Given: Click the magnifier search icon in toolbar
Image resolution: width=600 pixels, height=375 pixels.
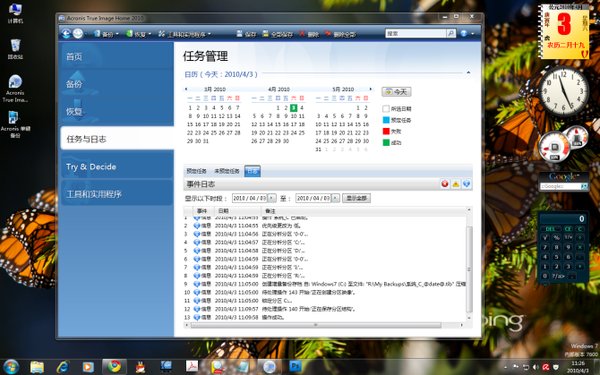Looking at the screenshot, I should [x=451, y=34].
